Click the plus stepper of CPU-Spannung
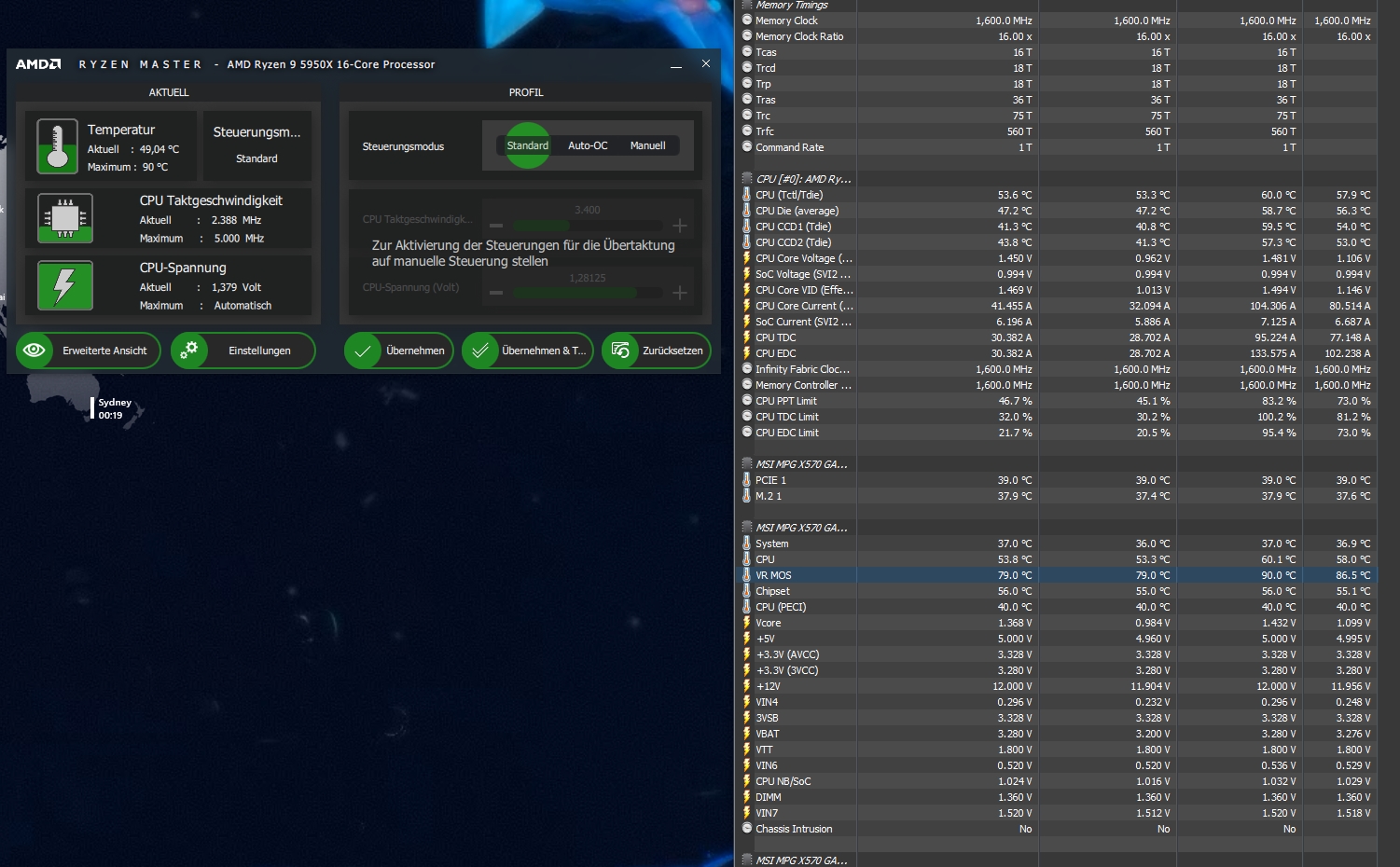This screenshot has height=867, width=1400. 680,293
